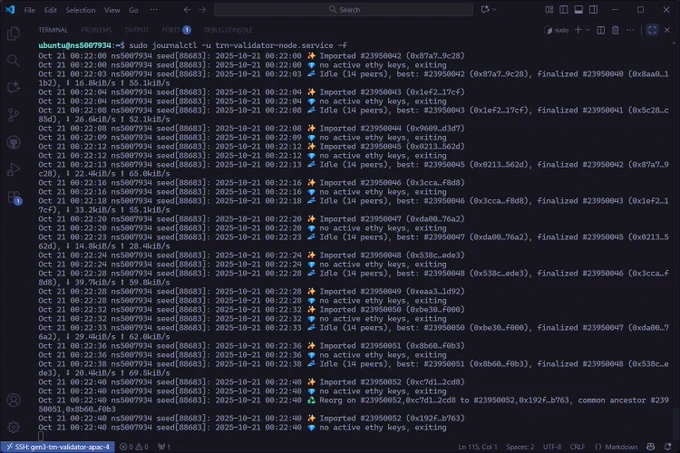The image size is (680, 453).
Task: Click the Imported #23950042 log line
Action: point(252,56)
